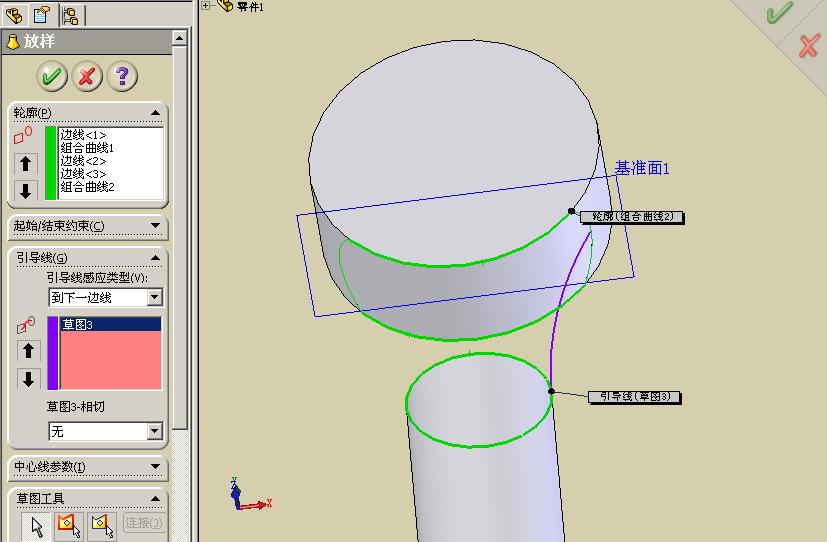Click the 连接(J) button
Image resolution: width=827 pixels, height=542 pixels.
(x=144, y=523)
